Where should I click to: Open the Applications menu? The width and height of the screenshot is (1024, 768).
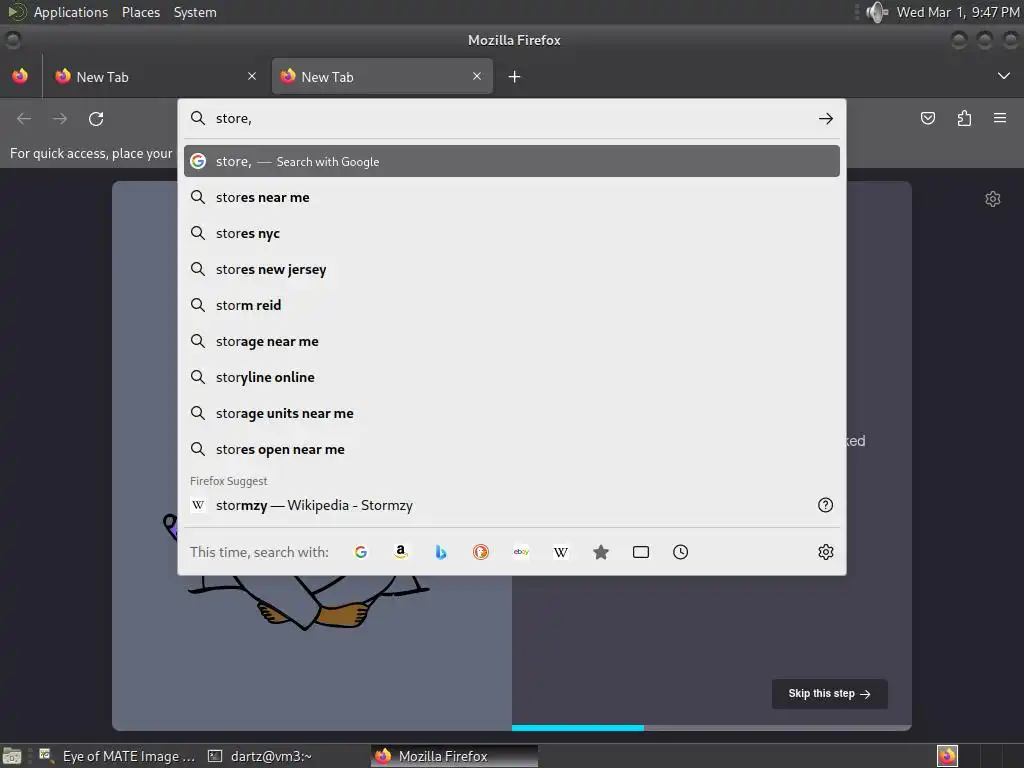(71, 12)
